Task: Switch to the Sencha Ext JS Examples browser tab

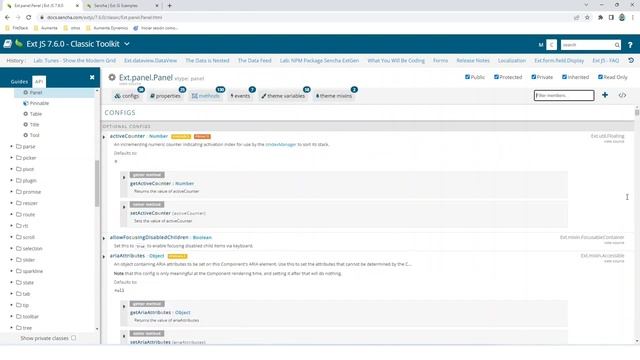Action: point(122,6)
